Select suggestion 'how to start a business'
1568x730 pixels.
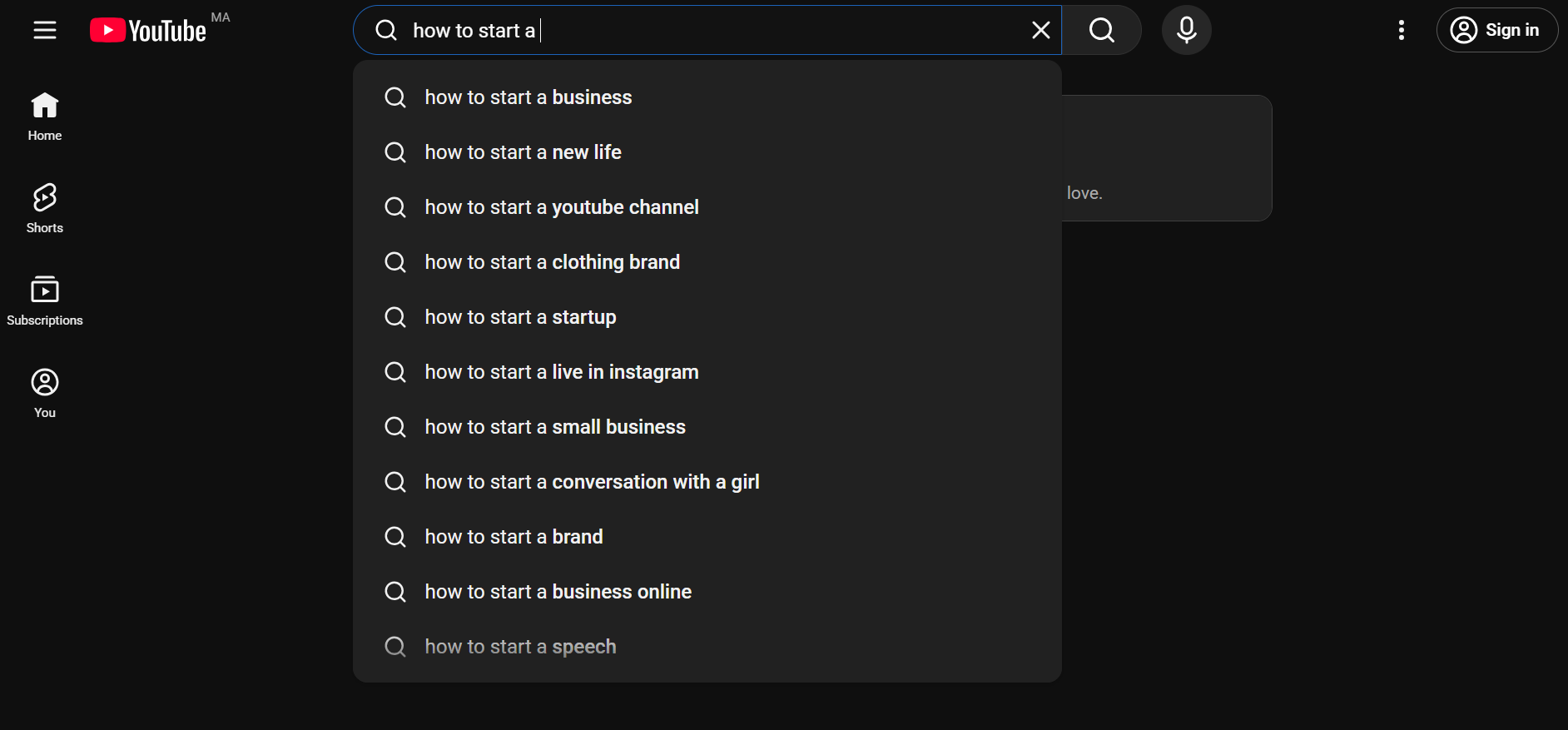click(707, 97)
